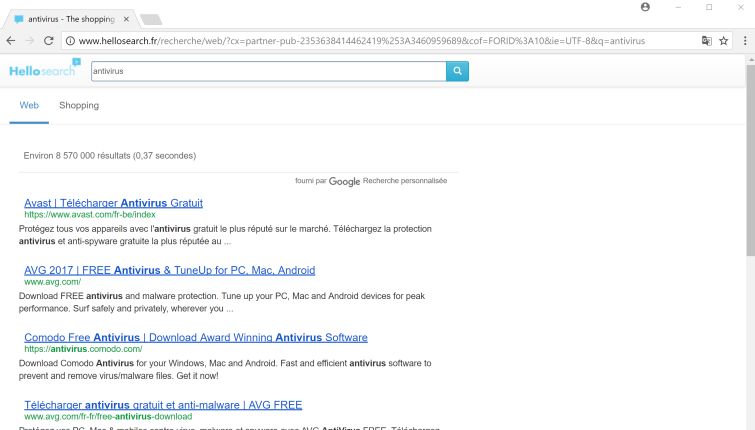This screenshot has height=430, width=755.
Task: Click the Google custom search logo
Action: [344, 182]
